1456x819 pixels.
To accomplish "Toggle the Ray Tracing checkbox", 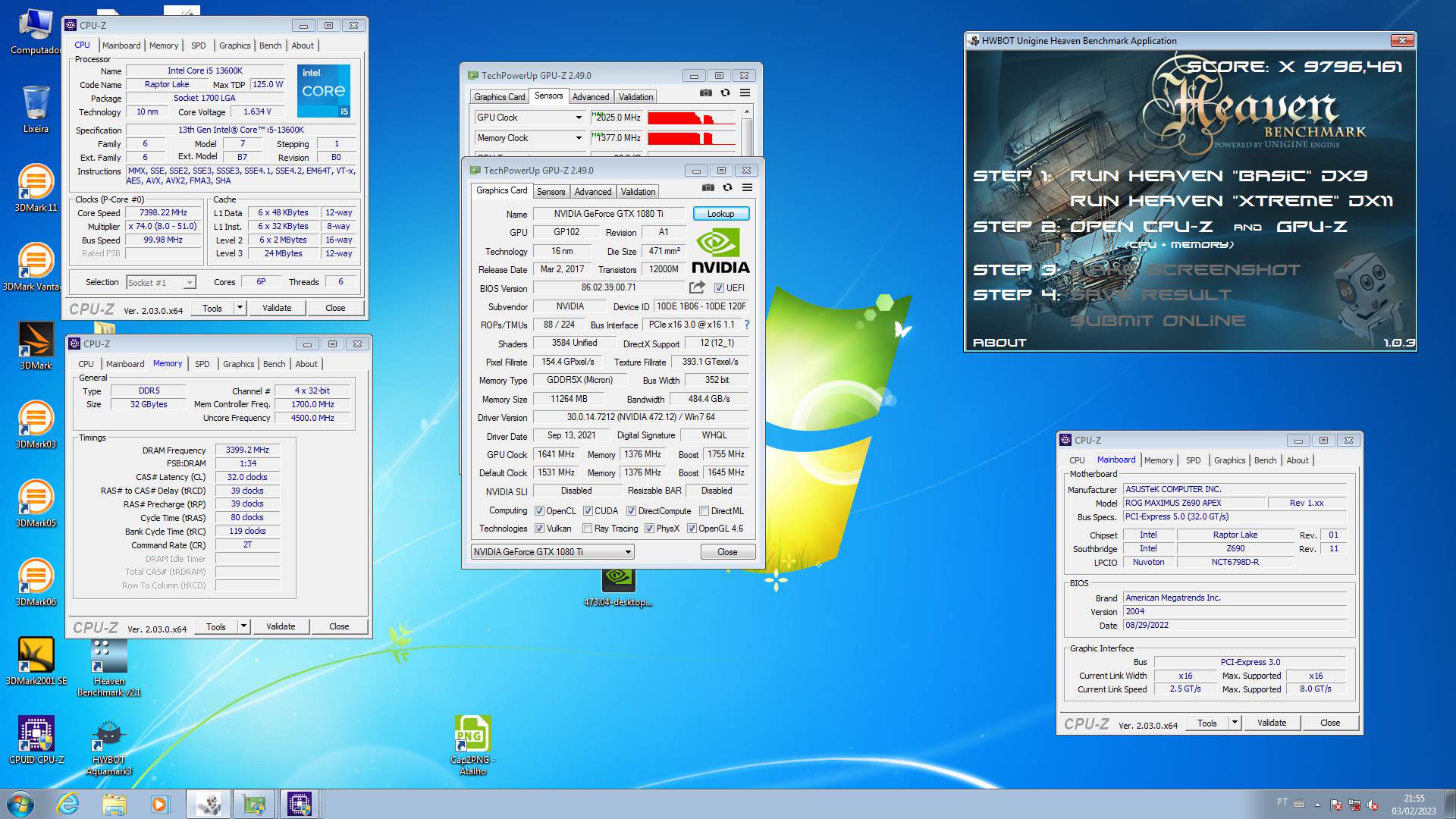I will click(x=588, y=529).
